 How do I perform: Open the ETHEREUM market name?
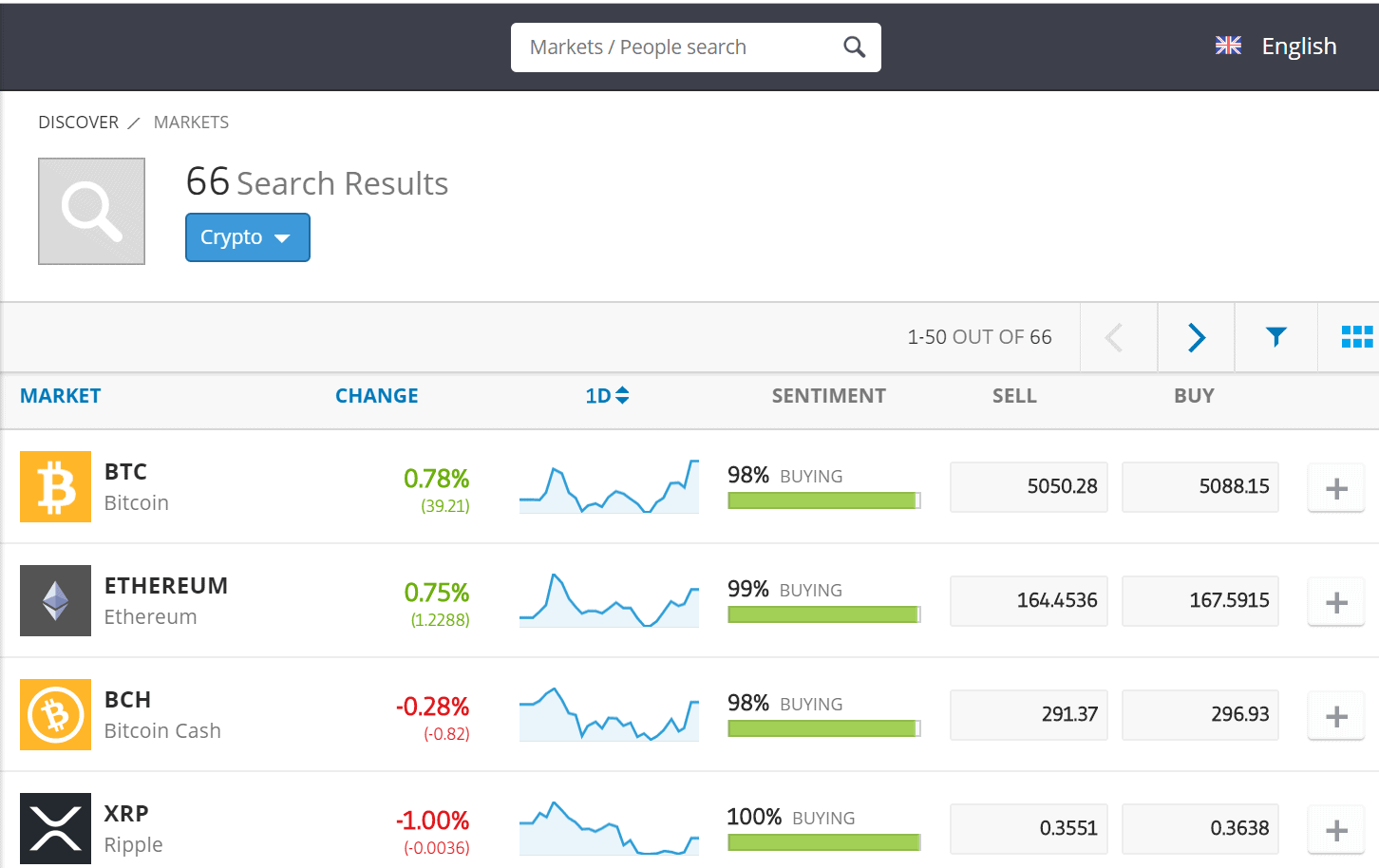(166, 586)
